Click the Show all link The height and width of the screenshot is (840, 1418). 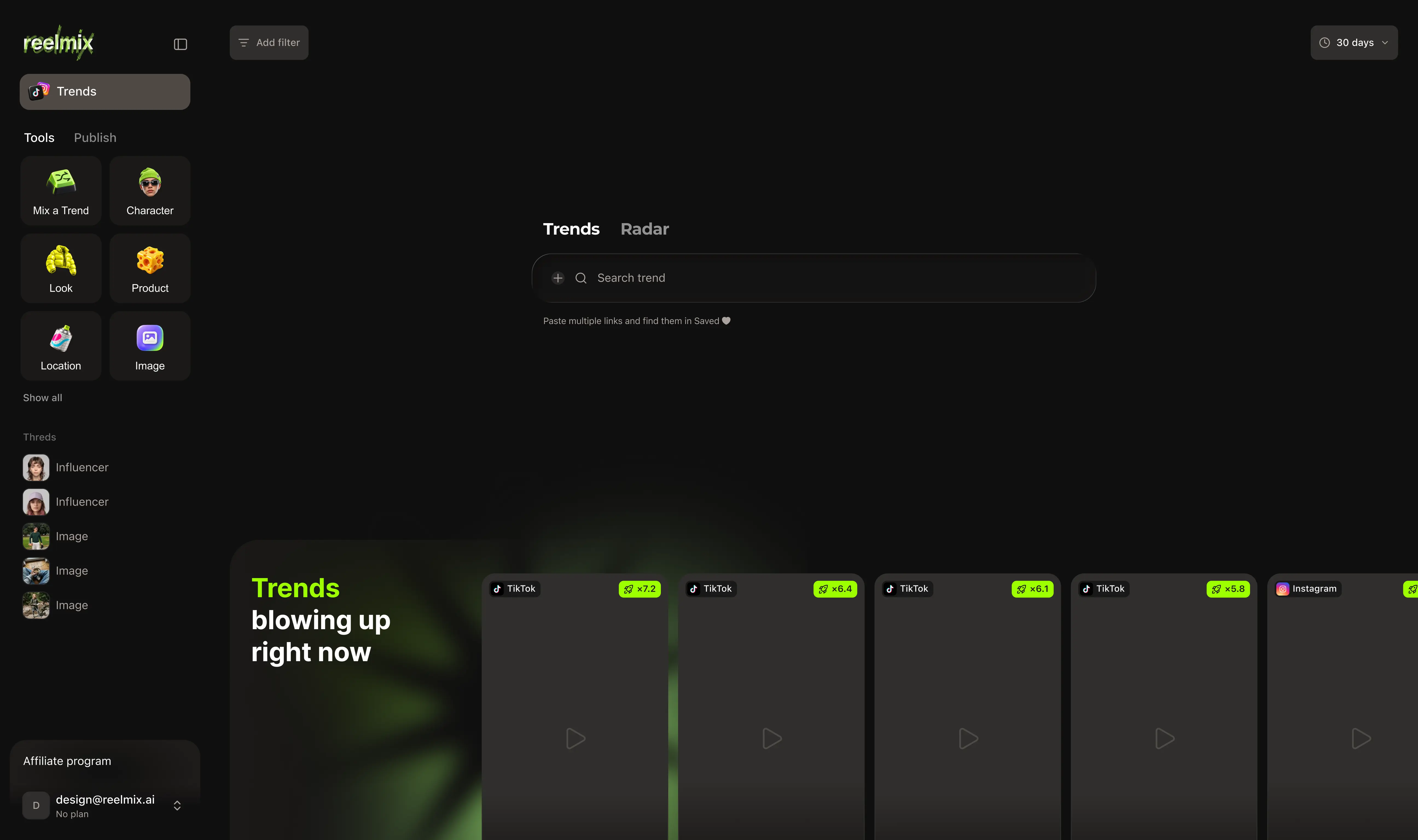click(42, 398)
